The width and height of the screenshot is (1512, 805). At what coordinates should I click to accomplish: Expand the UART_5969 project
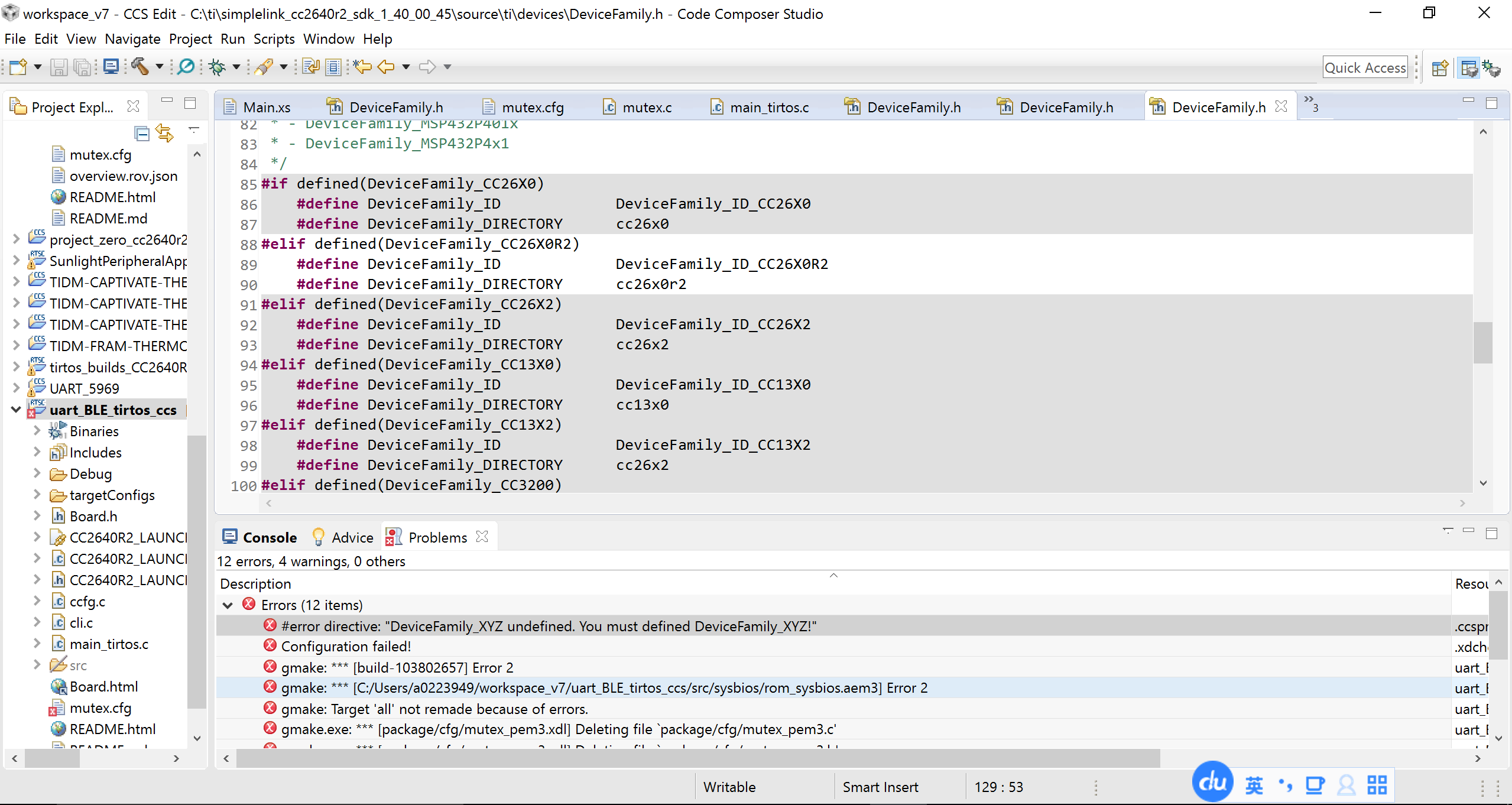tap(16, 388)
